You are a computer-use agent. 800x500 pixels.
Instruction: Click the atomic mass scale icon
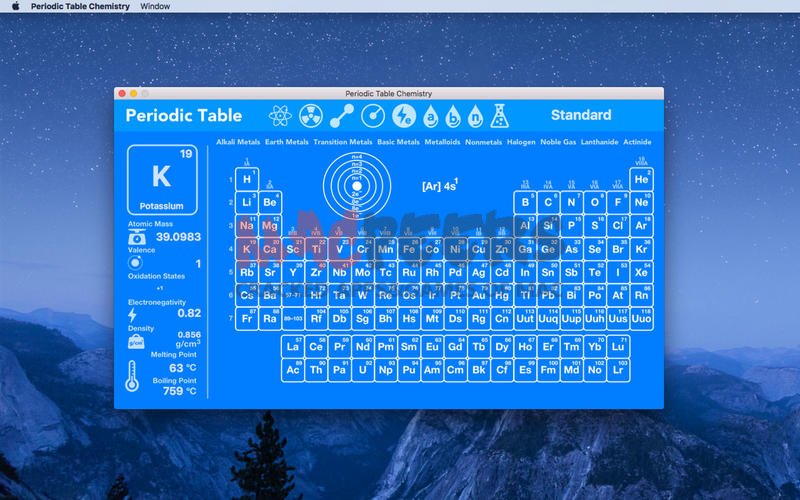point(137,237)
